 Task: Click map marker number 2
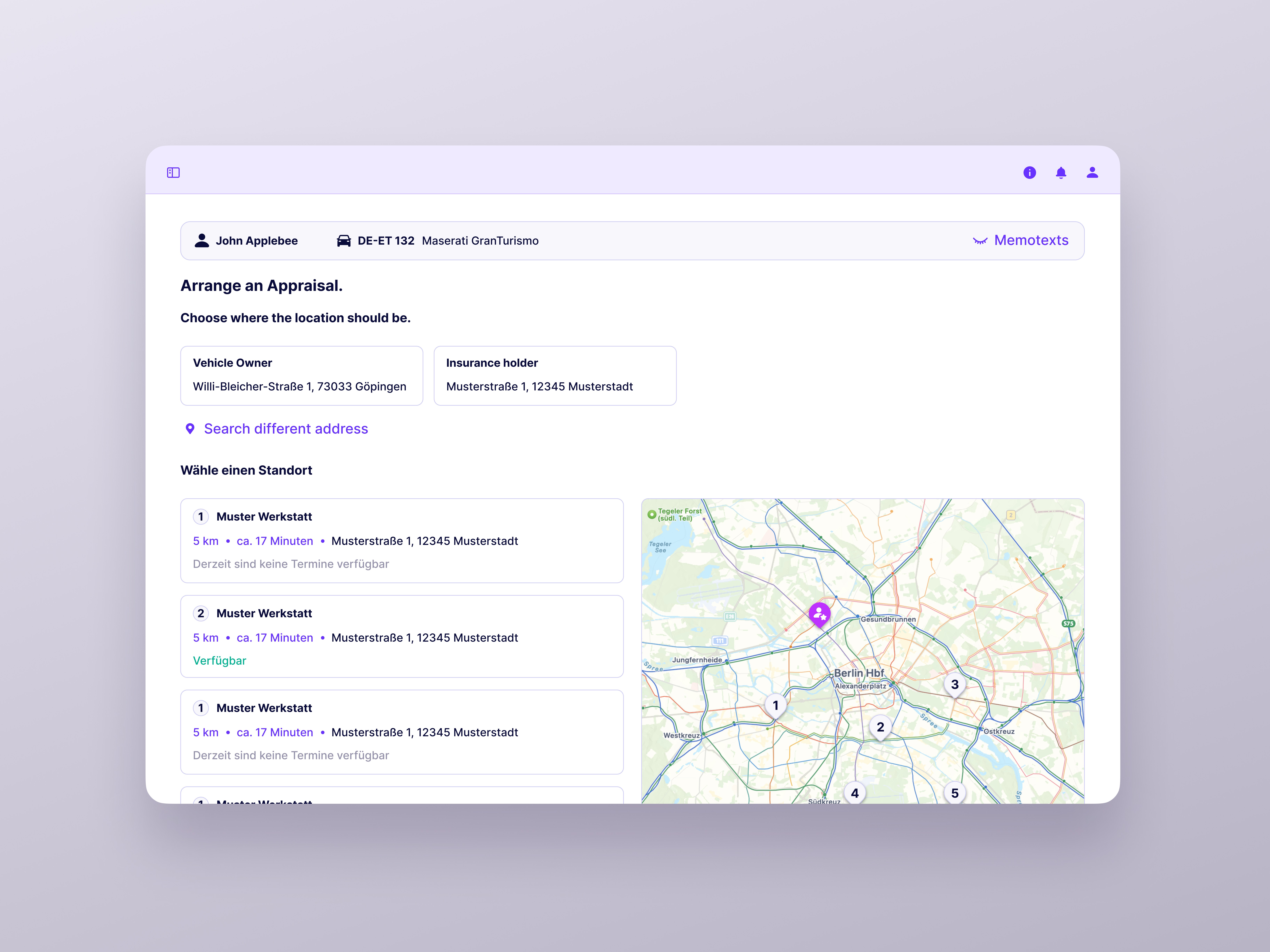(880, 727)
